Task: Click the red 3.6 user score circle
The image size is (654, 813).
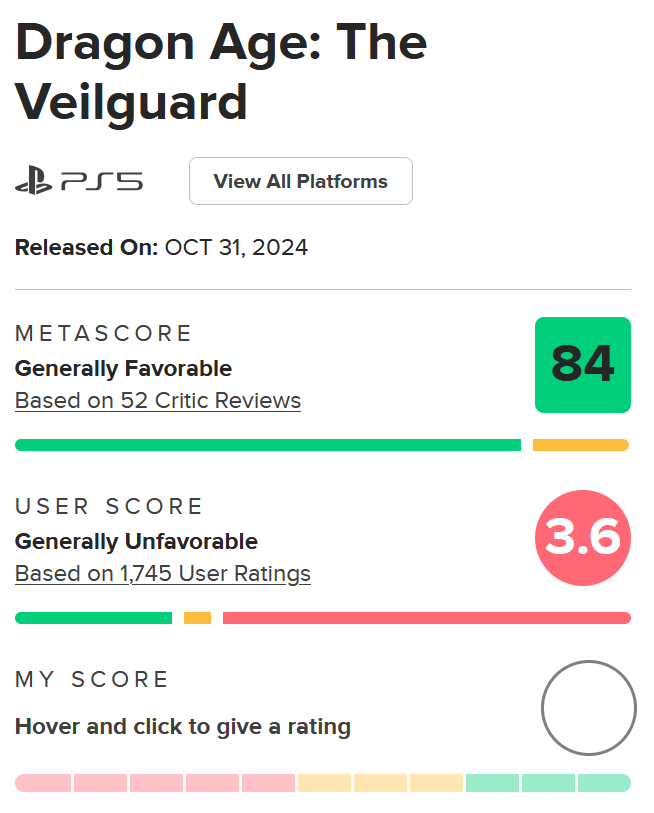Action: (x=583, y=538)
